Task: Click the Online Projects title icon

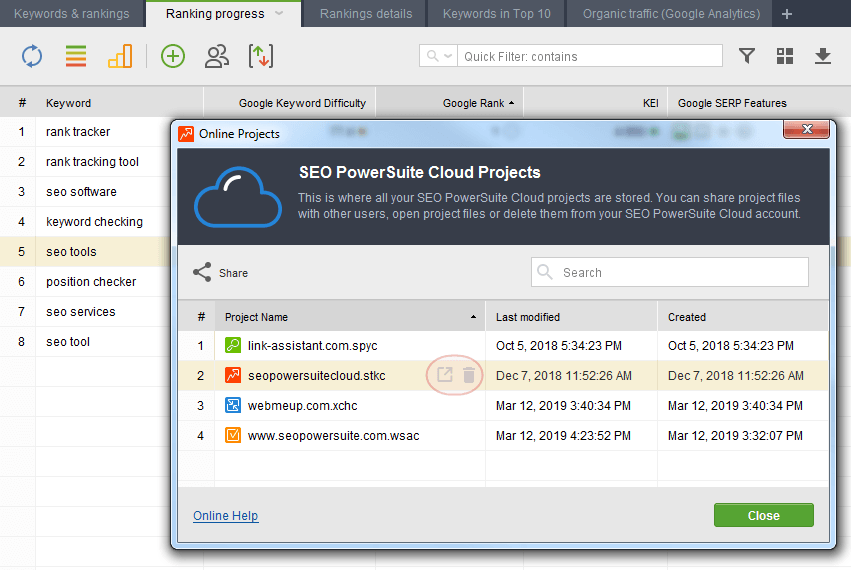Action: tap(186, 134)
